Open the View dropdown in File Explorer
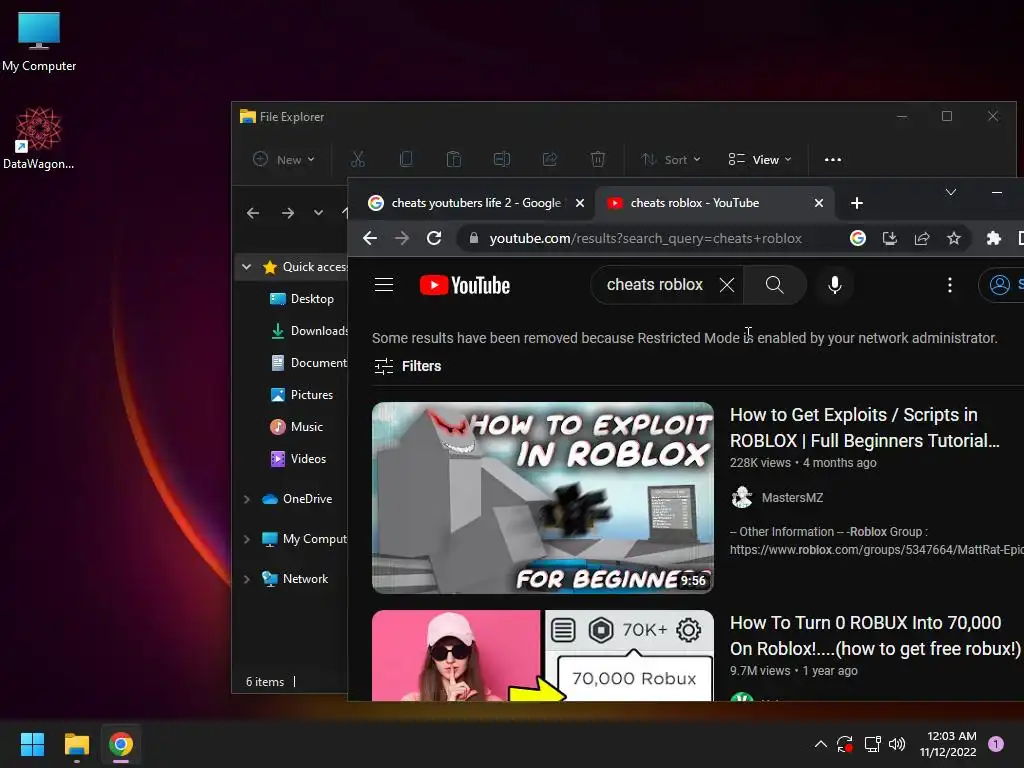 pyautogui.click(x=760, y=159)
